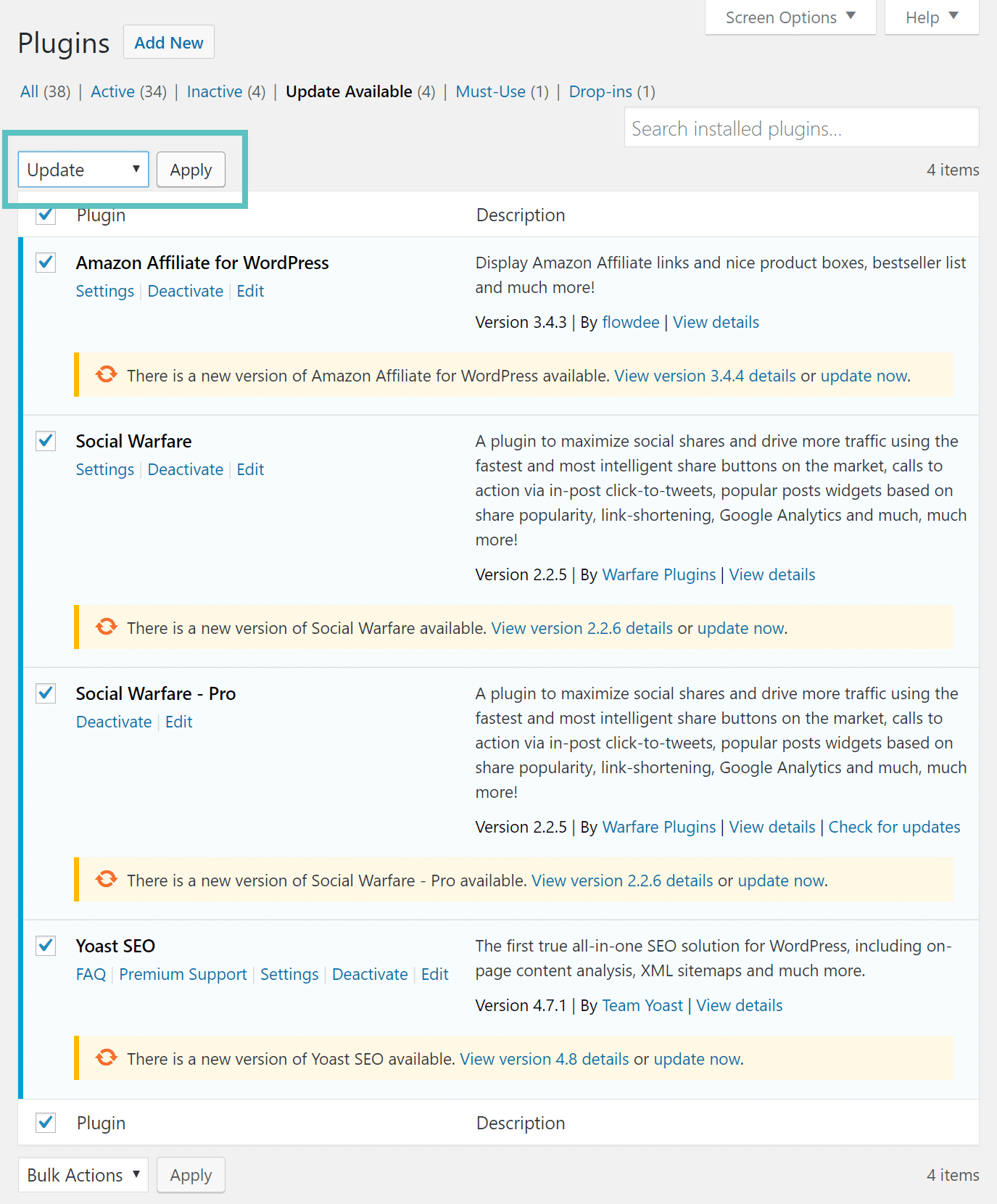Open Warfare Plugins author link for Social Warfare

[x=659, y=574]
